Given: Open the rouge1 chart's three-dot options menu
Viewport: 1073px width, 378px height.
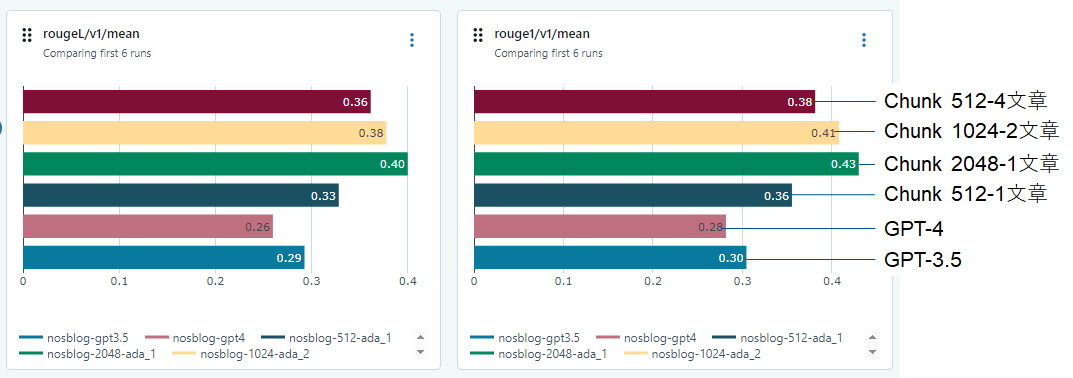Looking at the screenshot, I should point(864,40).
